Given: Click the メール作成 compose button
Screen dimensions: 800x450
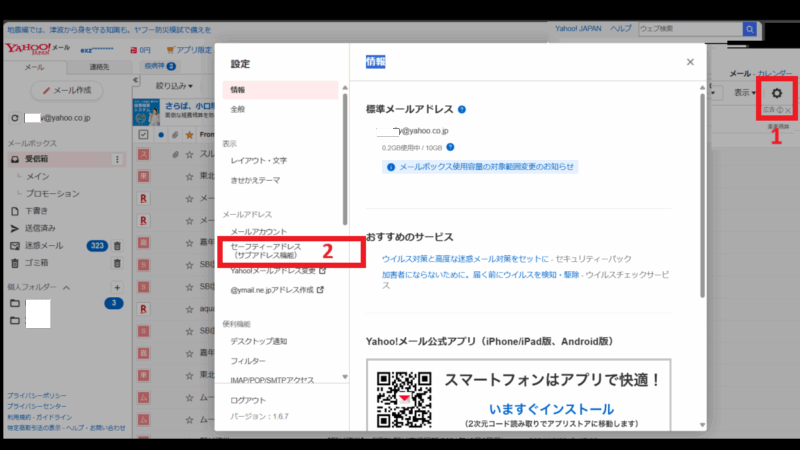Looking at the screenshot, I should pyautogui.click(x=67, y=90).
